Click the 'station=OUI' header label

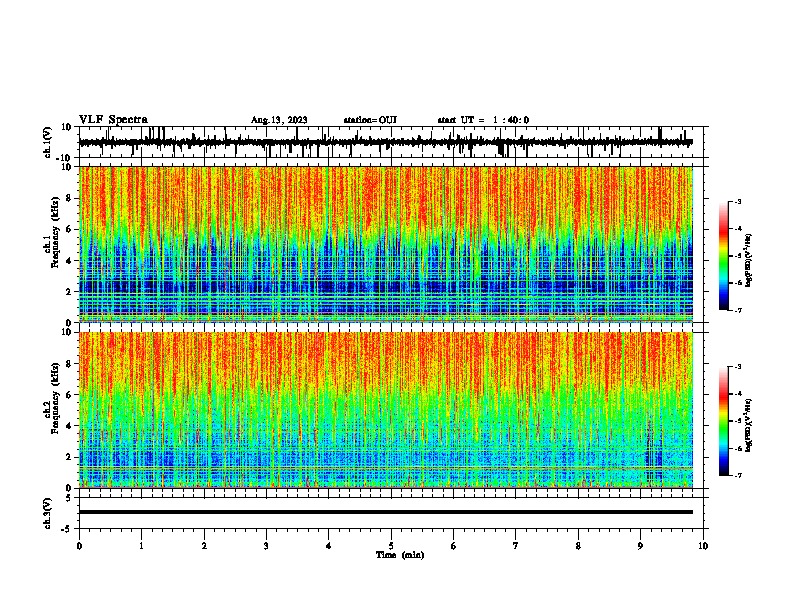(x=370, y=120)
